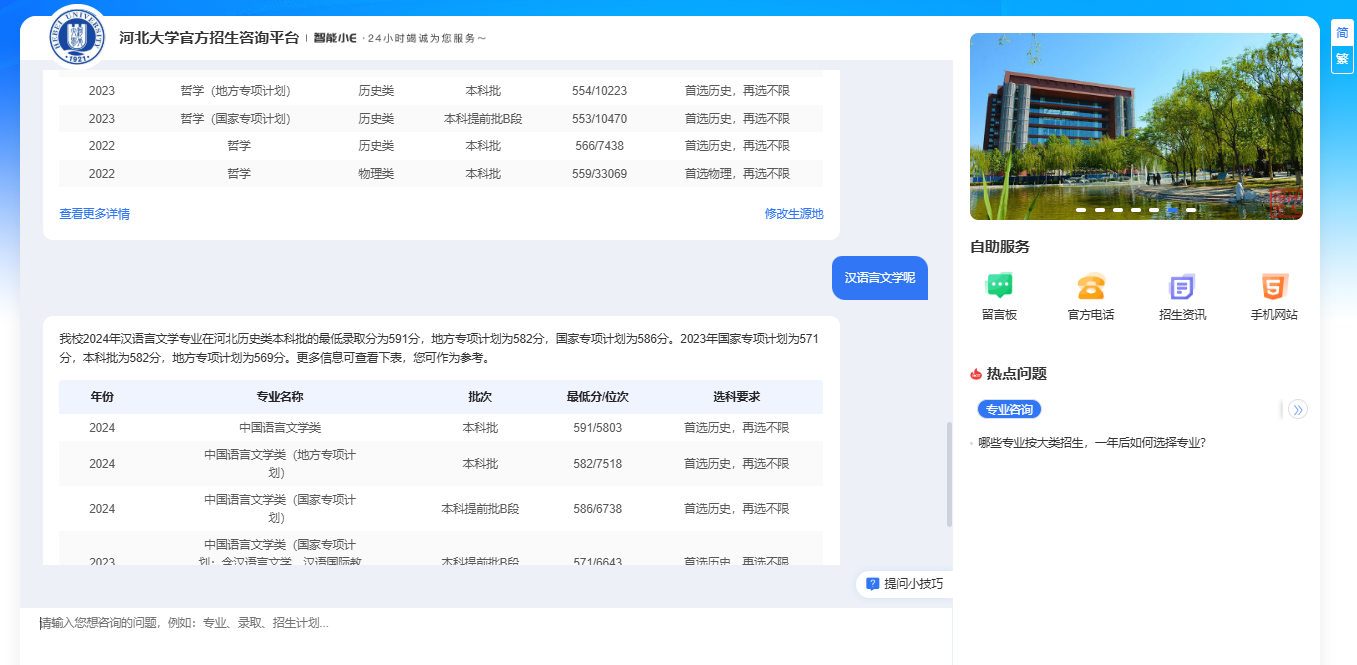
Task: Open 修改生源地 to change source region
Action: 794,214
